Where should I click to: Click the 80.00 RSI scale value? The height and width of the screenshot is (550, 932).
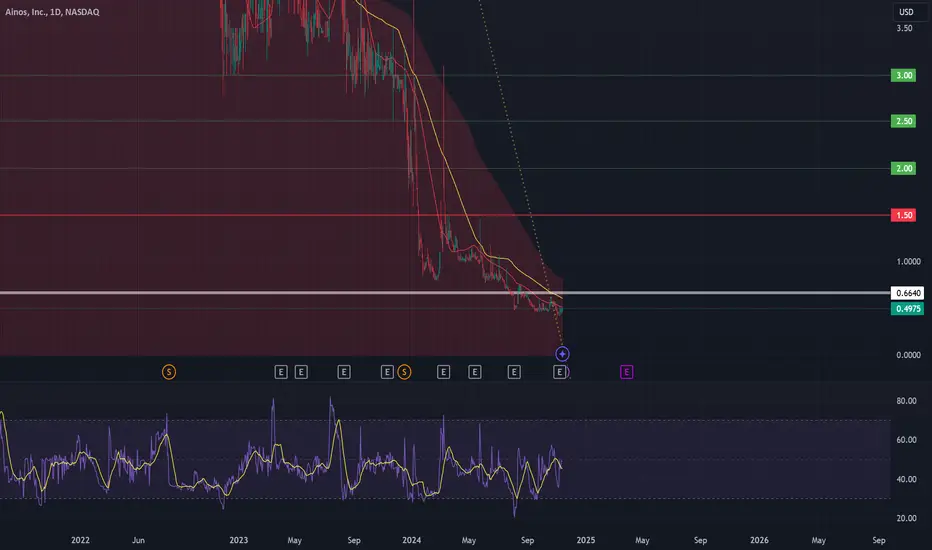(x=906, y=401)
